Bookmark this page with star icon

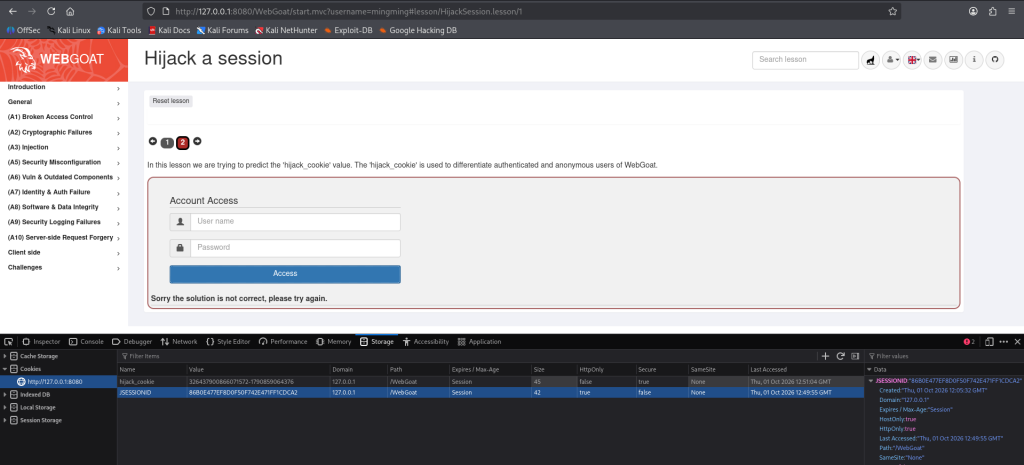point(892,11)
